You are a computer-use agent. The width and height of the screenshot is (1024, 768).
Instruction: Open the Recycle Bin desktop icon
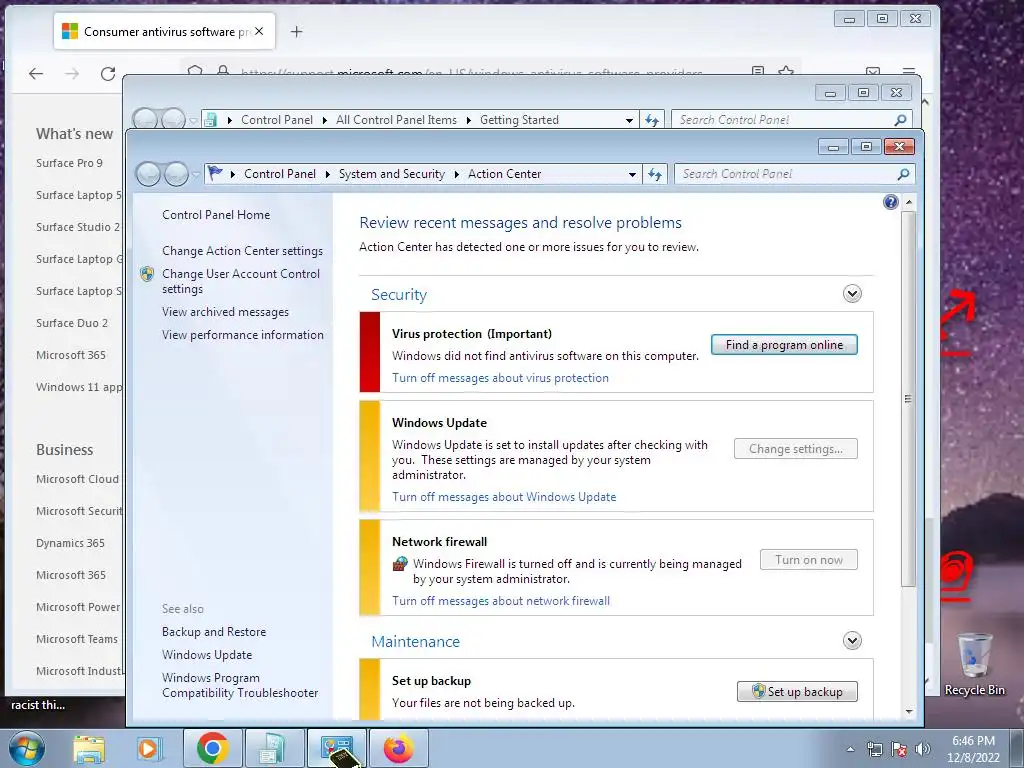tap(974, 665)
